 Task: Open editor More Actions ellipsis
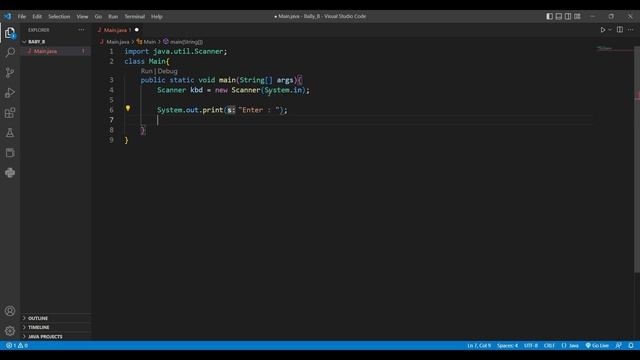[x=631, y=30]
